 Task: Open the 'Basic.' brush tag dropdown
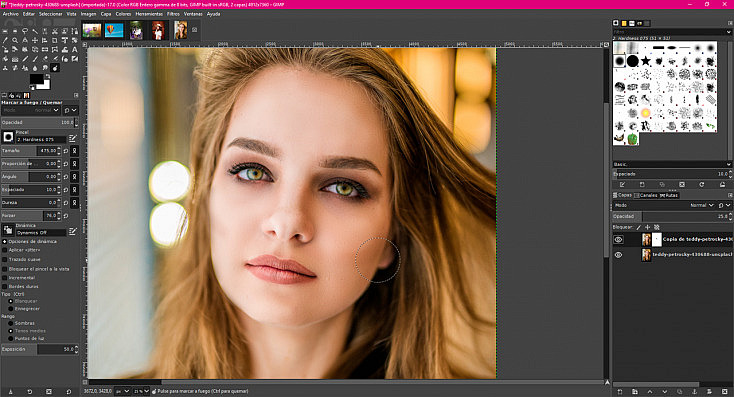click(672, 164)
